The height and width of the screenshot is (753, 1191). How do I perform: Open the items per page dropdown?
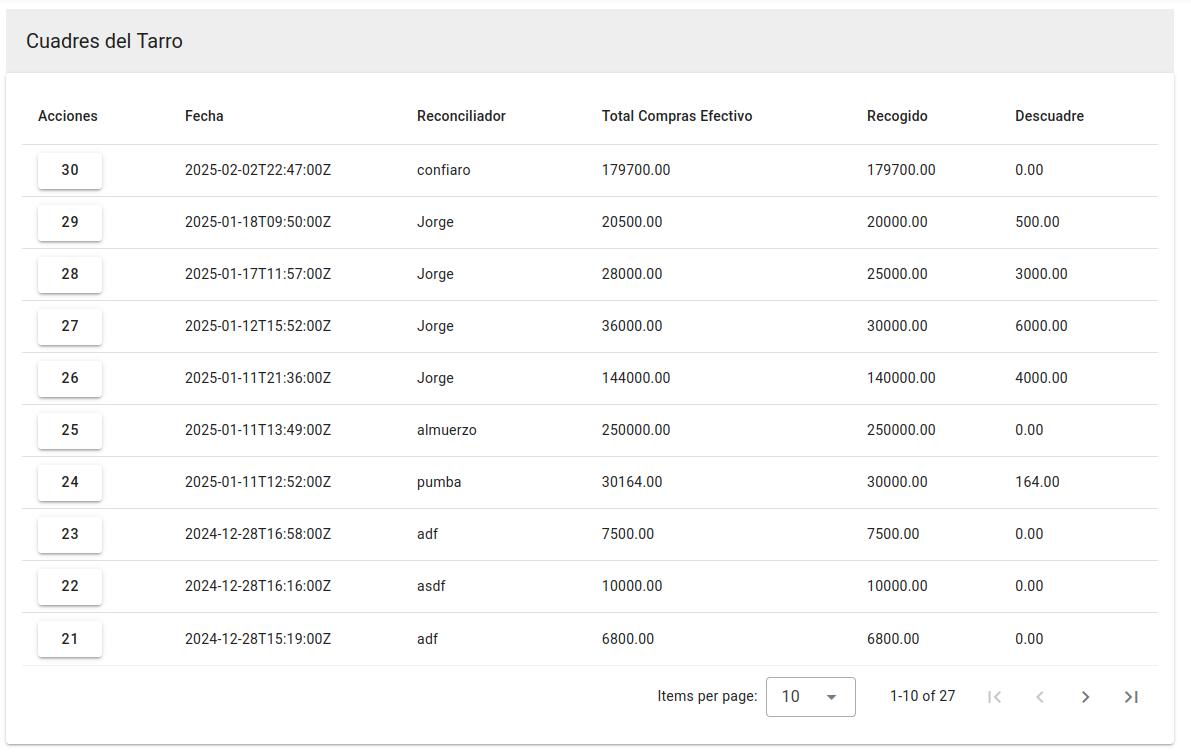coord(810,697)
